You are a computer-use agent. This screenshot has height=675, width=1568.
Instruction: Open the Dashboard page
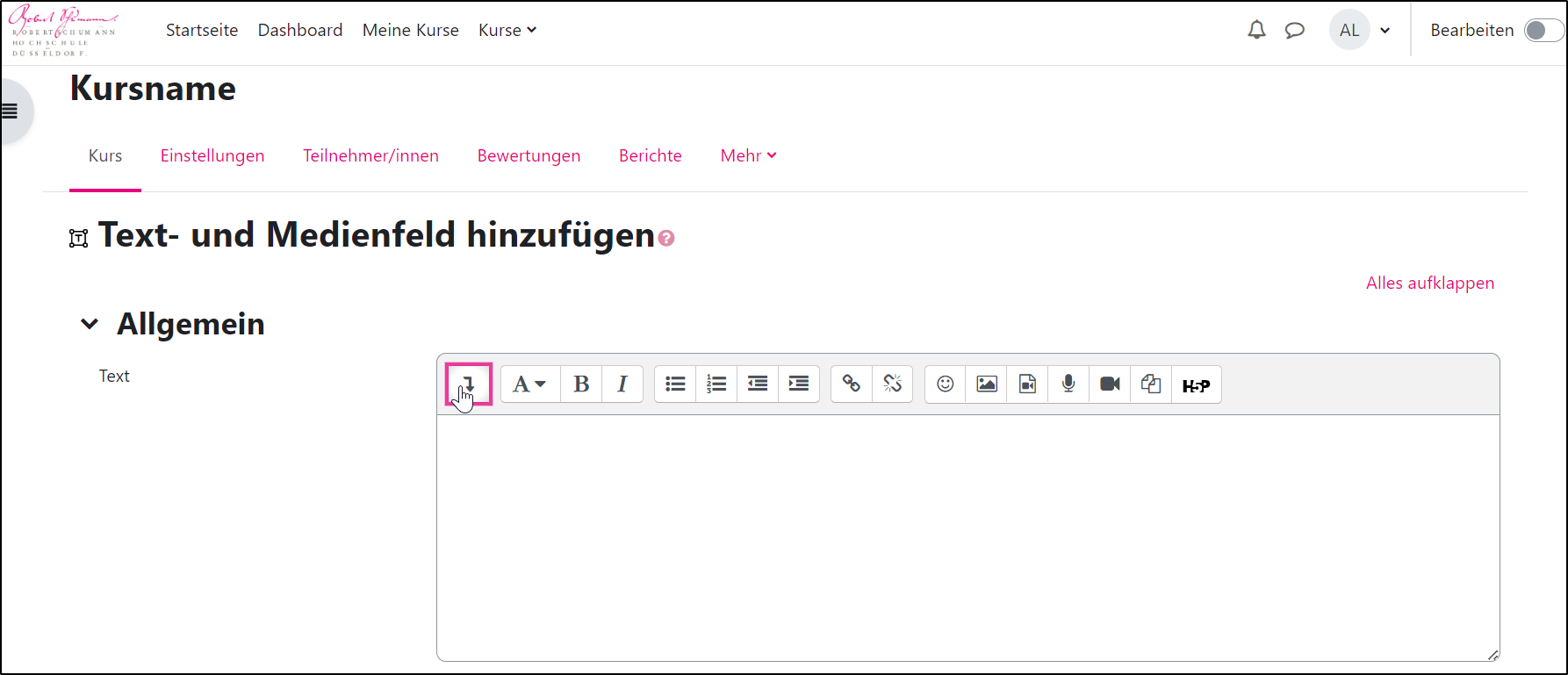pyautogui.click(x=300, y=30)
